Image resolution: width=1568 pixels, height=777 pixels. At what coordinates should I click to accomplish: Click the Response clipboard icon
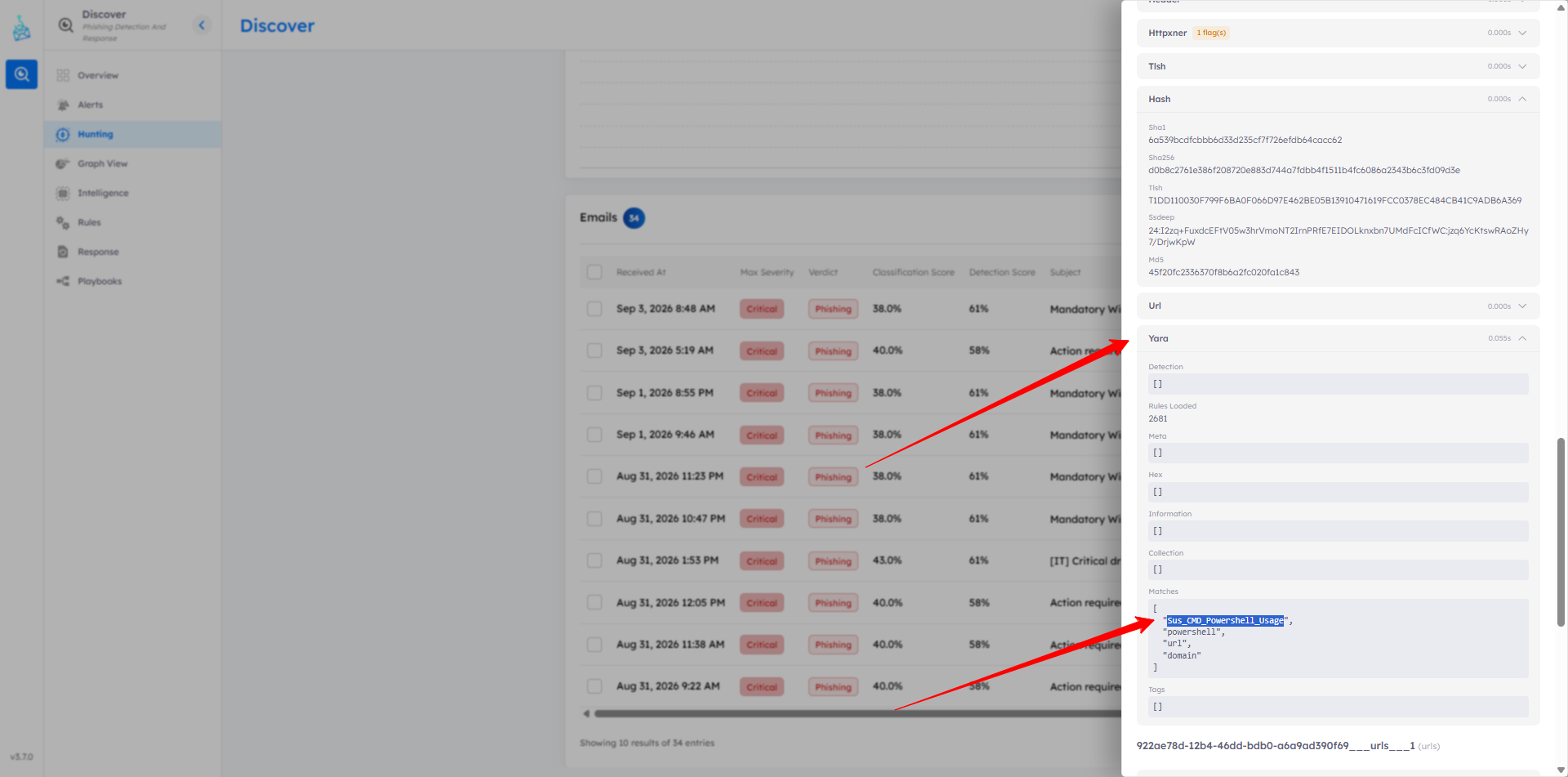63,252
